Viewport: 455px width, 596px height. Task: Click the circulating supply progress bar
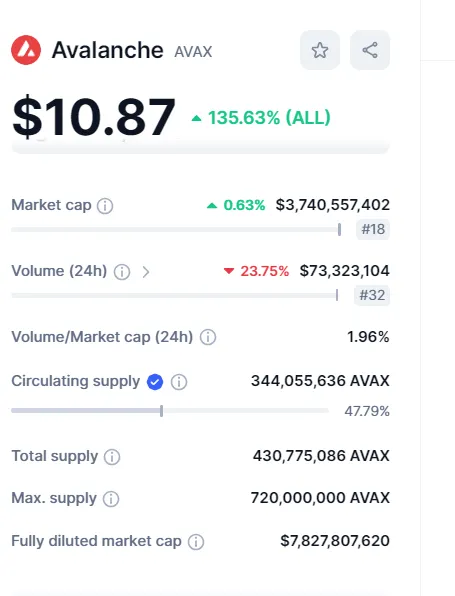[170, 411]
